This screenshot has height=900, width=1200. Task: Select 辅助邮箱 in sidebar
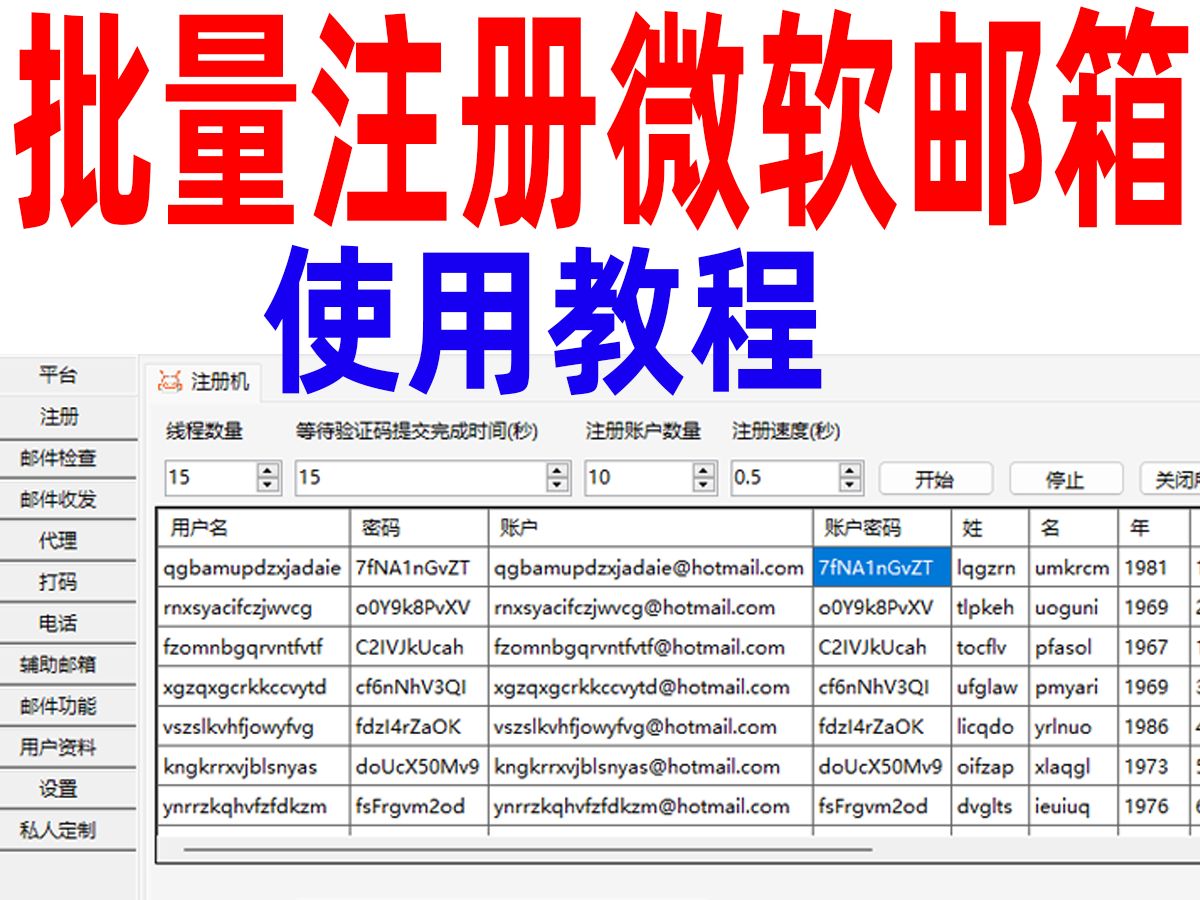[58, 665]
